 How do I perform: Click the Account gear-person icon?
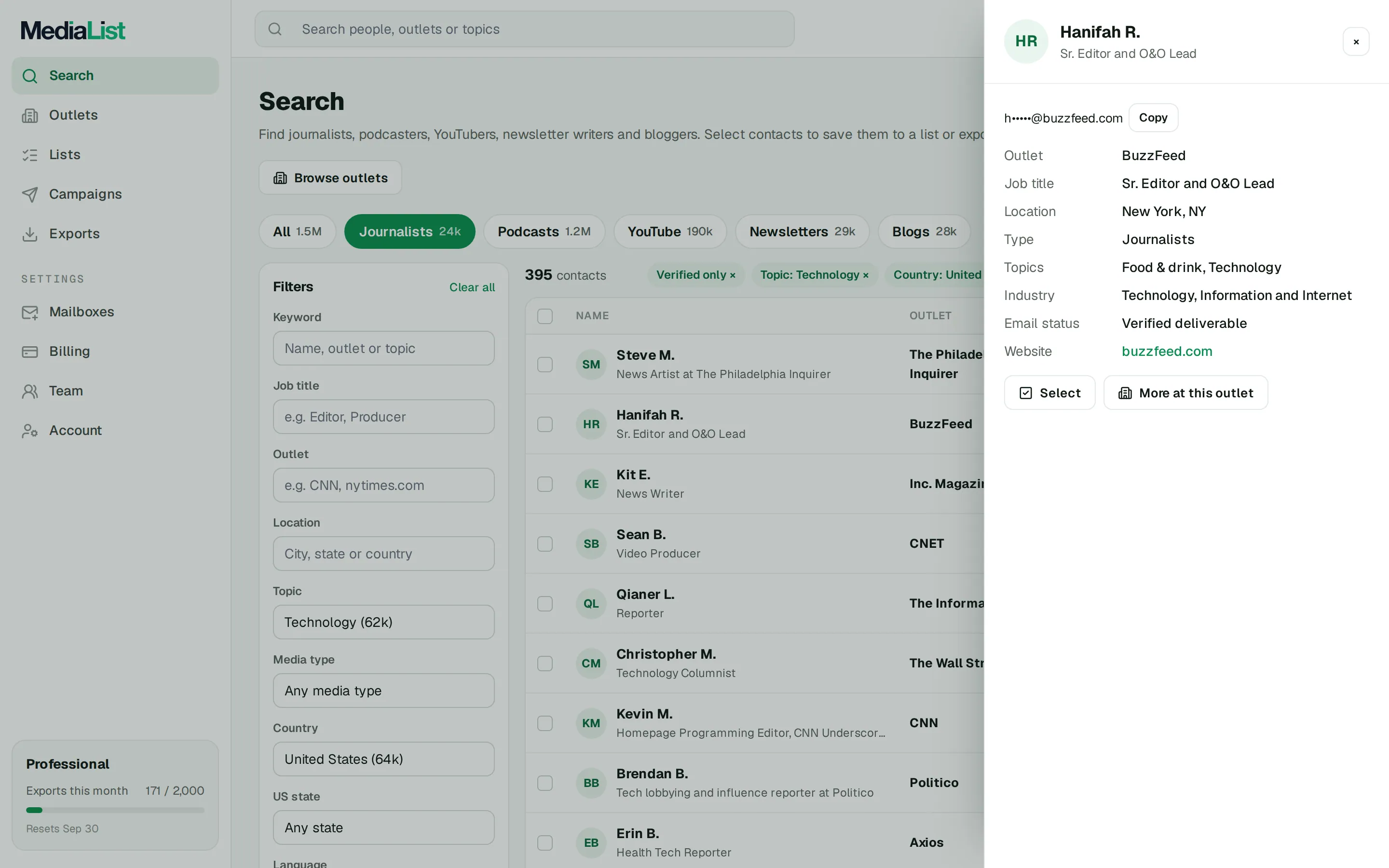(30, 431)
